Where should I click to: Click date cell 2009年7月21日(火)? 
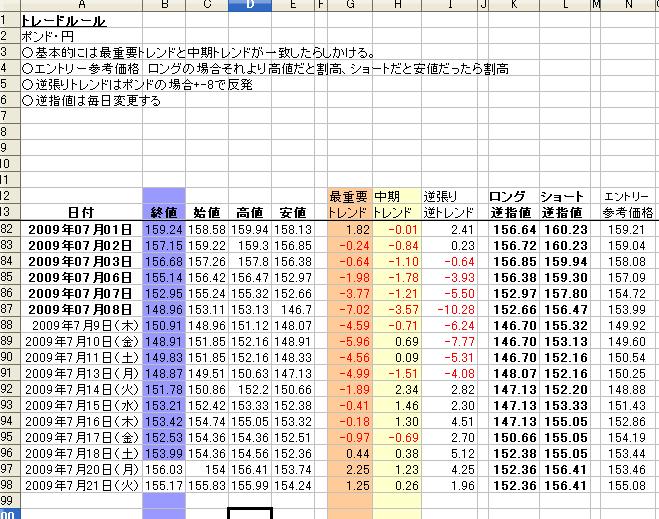pyautogui.click(x=81, y=485)
